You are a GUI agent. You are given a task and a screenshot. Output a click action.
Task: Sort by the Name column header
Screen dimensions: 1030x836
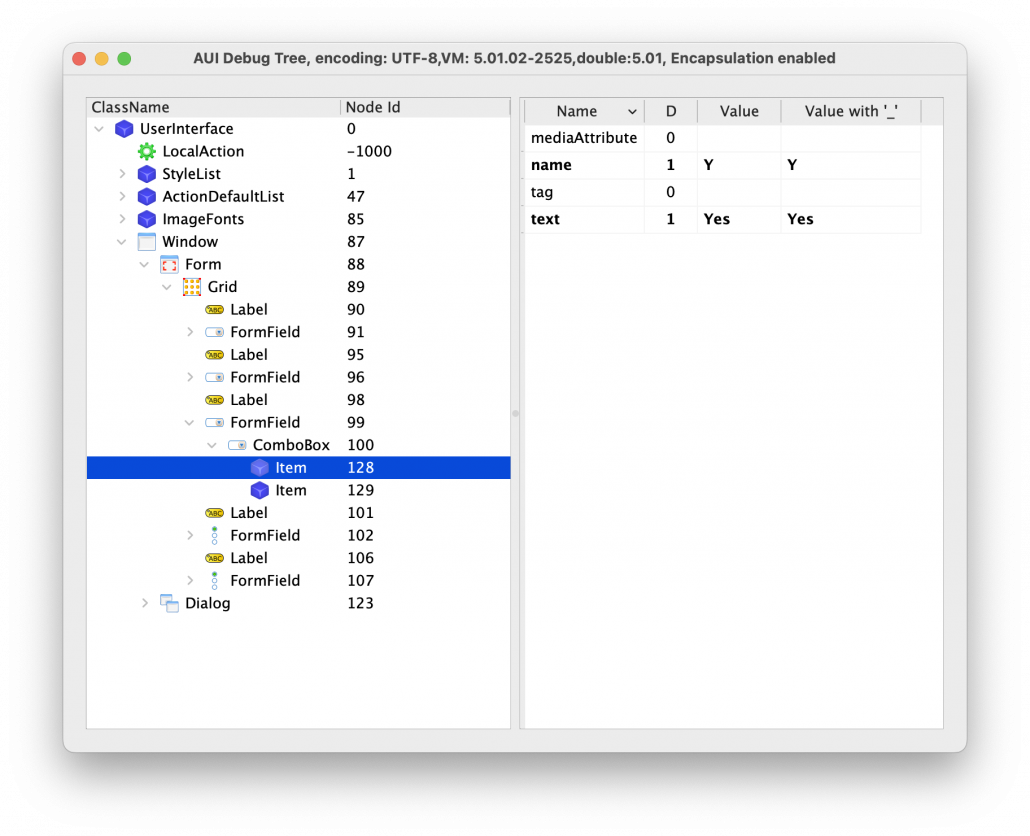585,112
